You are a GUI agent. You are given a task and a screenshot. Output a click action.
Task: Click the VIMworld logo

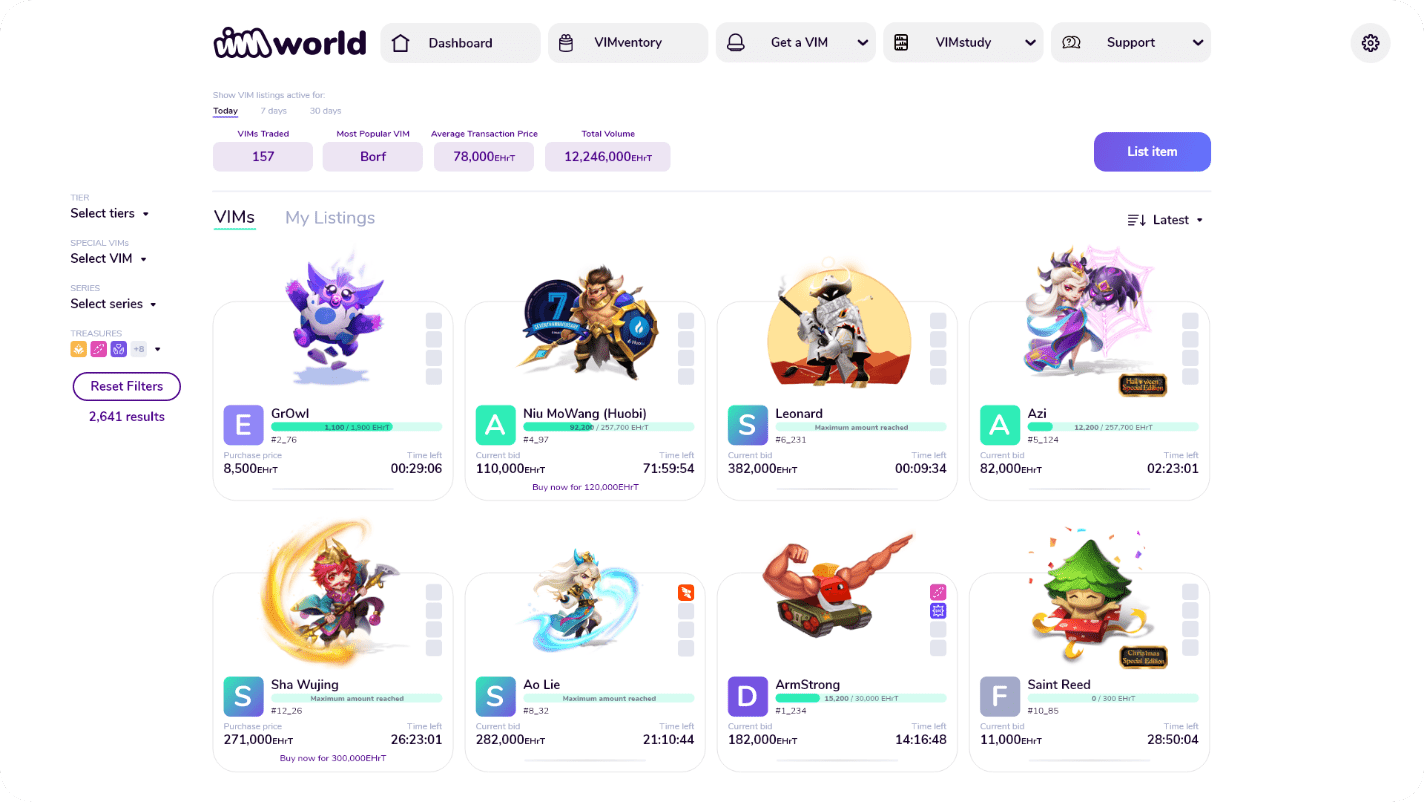290,43
